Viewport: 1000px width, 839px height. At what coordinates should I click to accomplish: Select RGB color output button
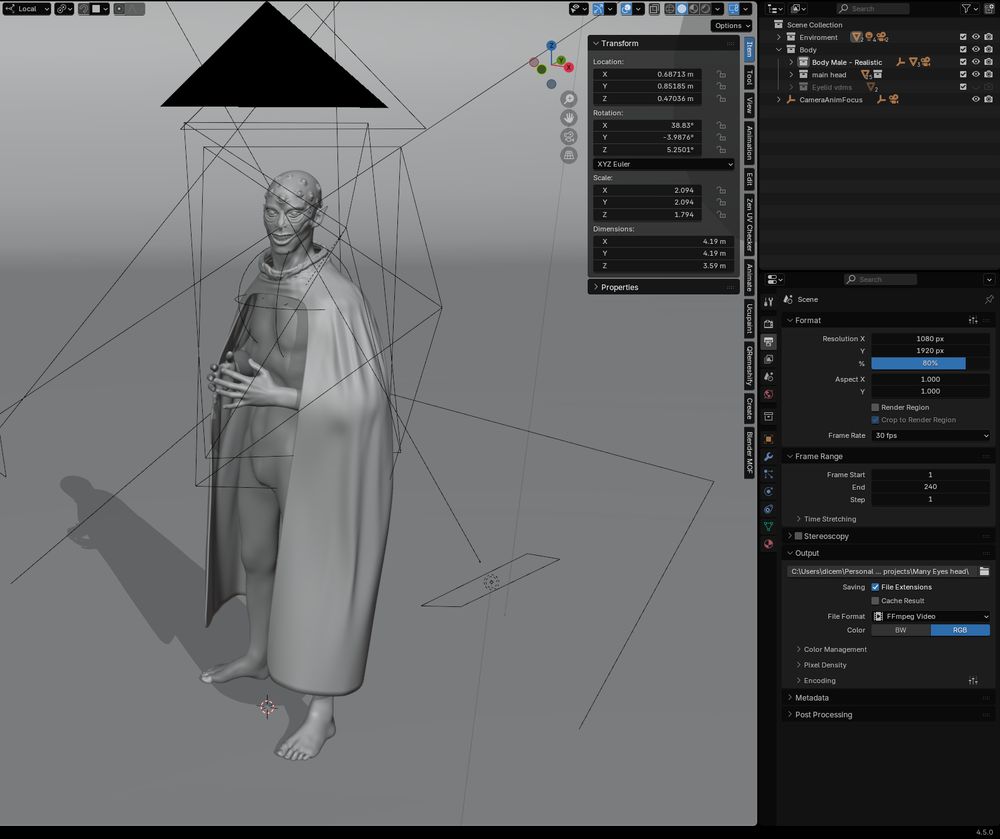(x=960, y=630)
